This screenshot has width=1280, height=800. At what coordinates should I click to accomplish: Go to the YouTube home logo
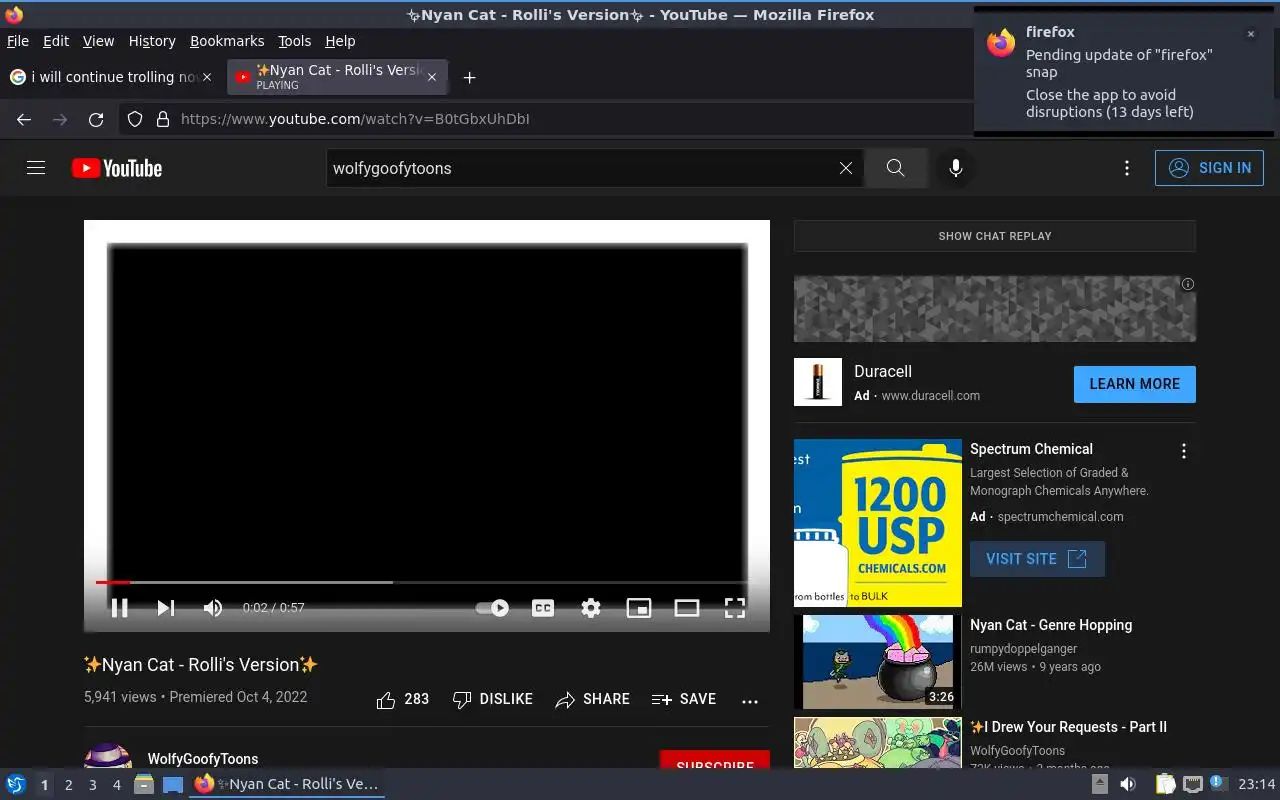coord(117,168)
